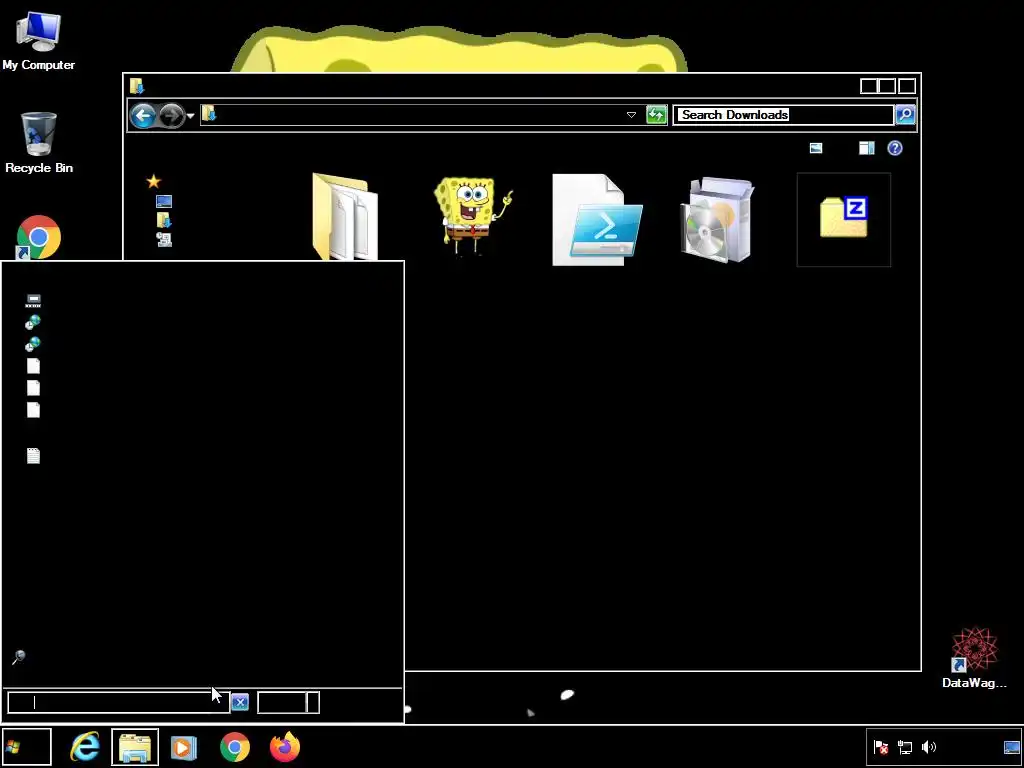Toggle the preview pane icon
The image size is (1024, 768).
point(866,148)
